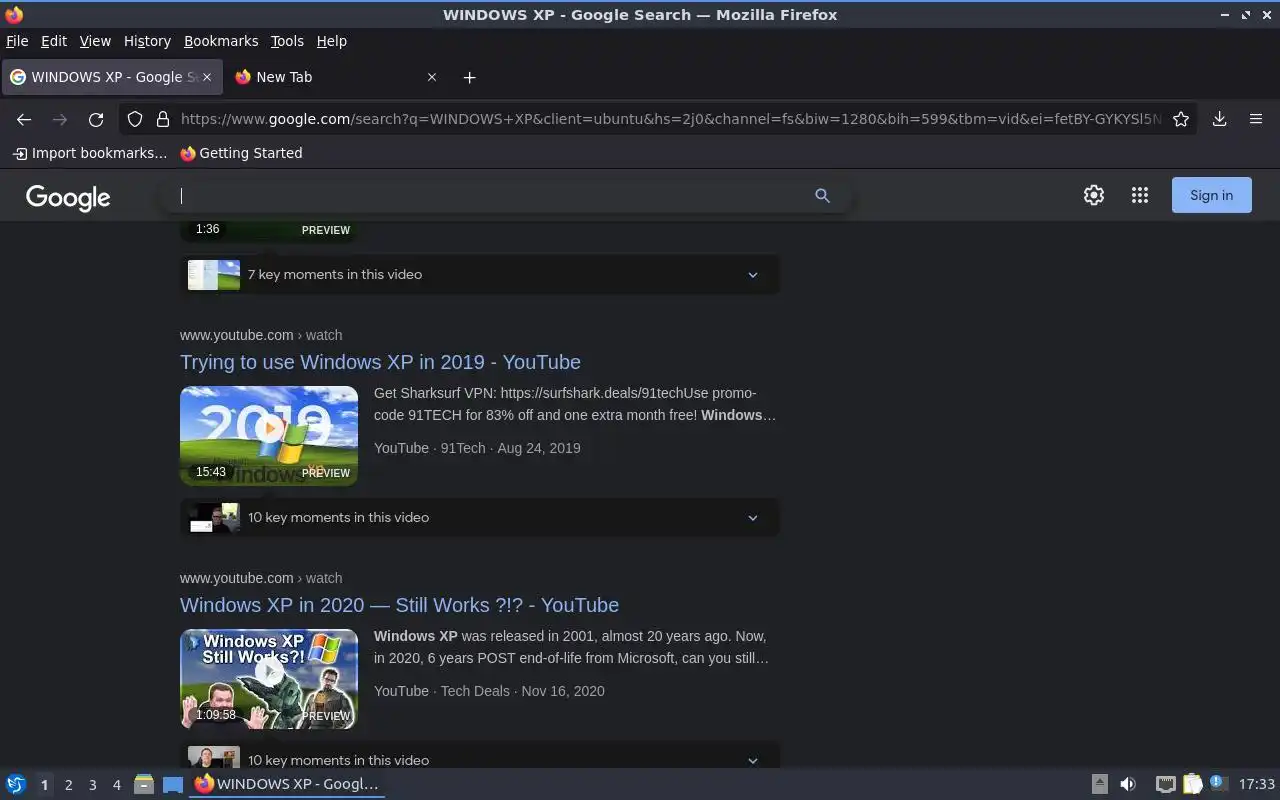Switch to the WINDOWS XP Google Search tab
This screenshot has width=1280, height=800.
click(x=110, y=77)
